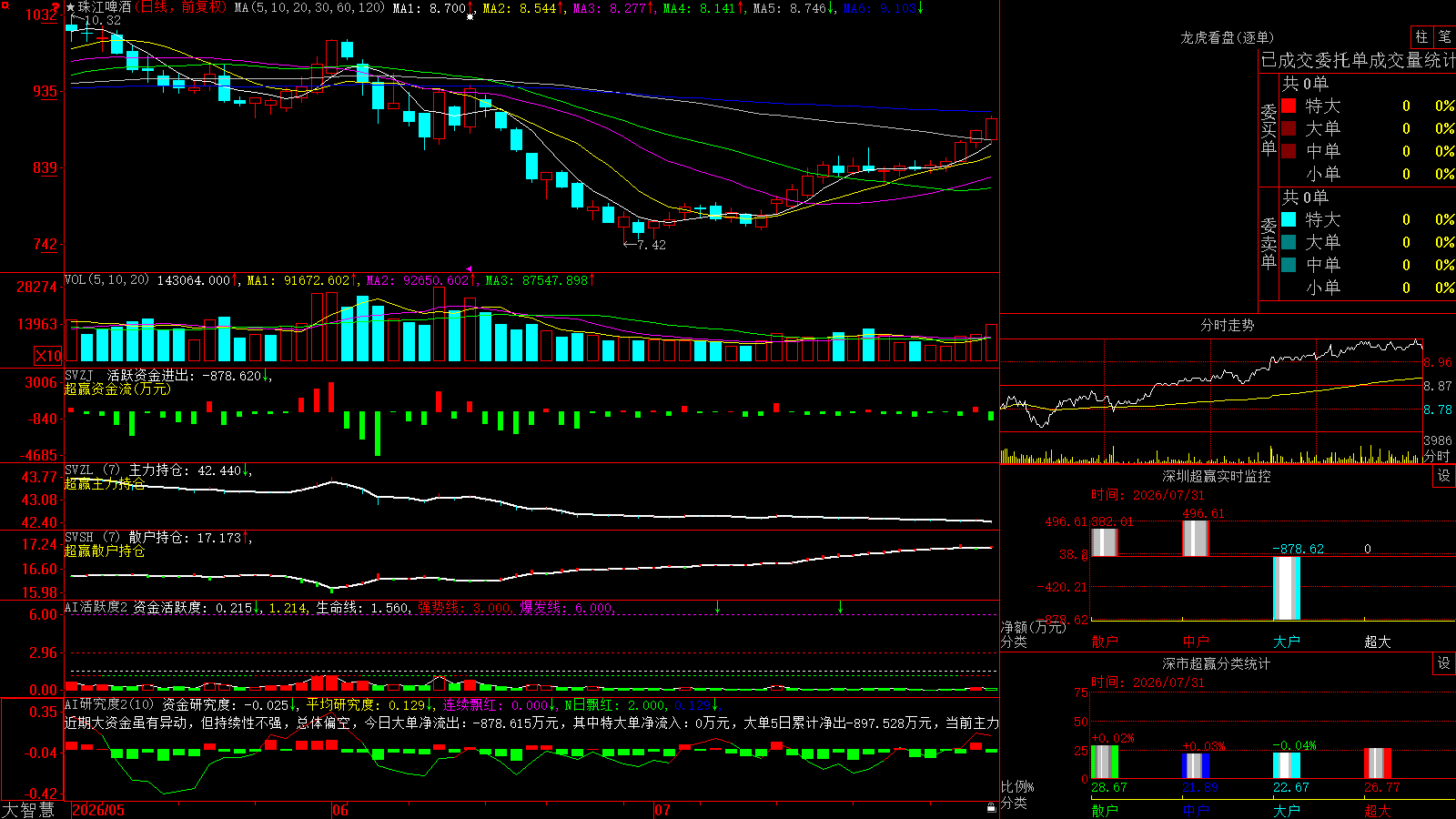The width and height of the screenshot is (1456, 819).
Task: Click the 2026/05 date marker on timeline
Action: [98, 810]
